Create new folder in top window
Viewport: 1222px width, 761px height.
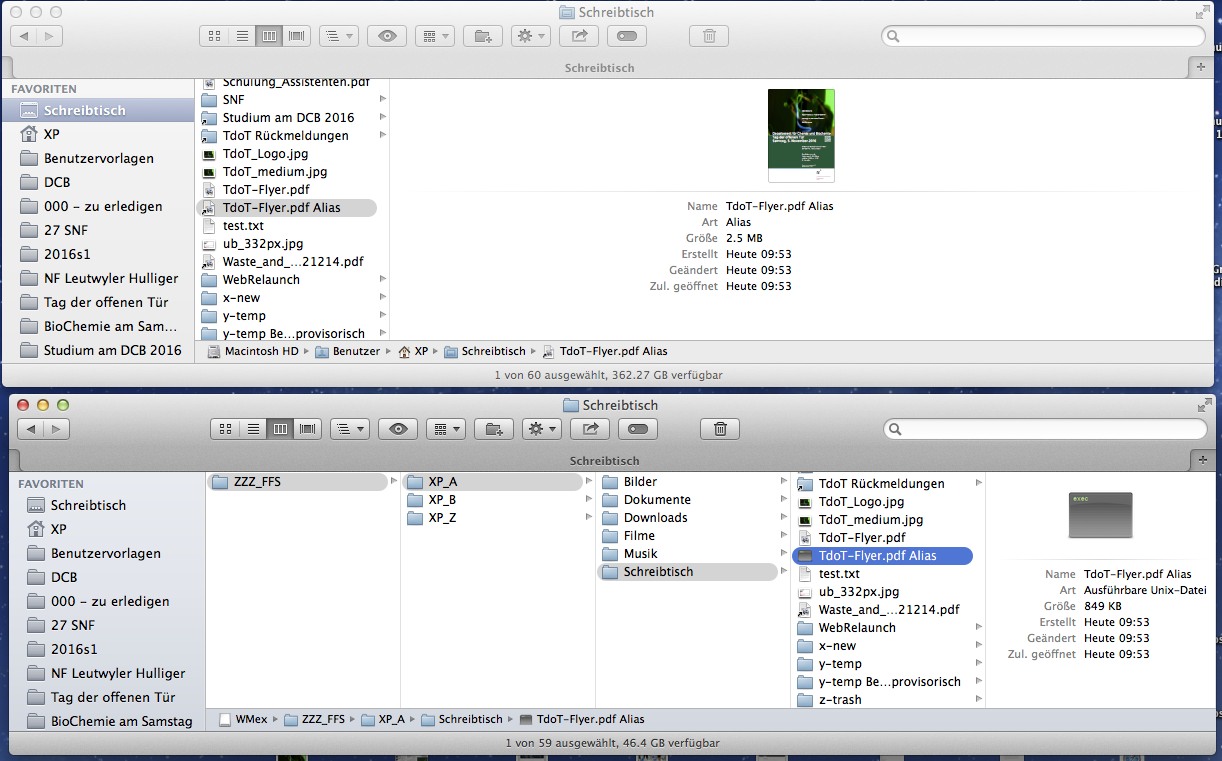[x=483, y=36]
